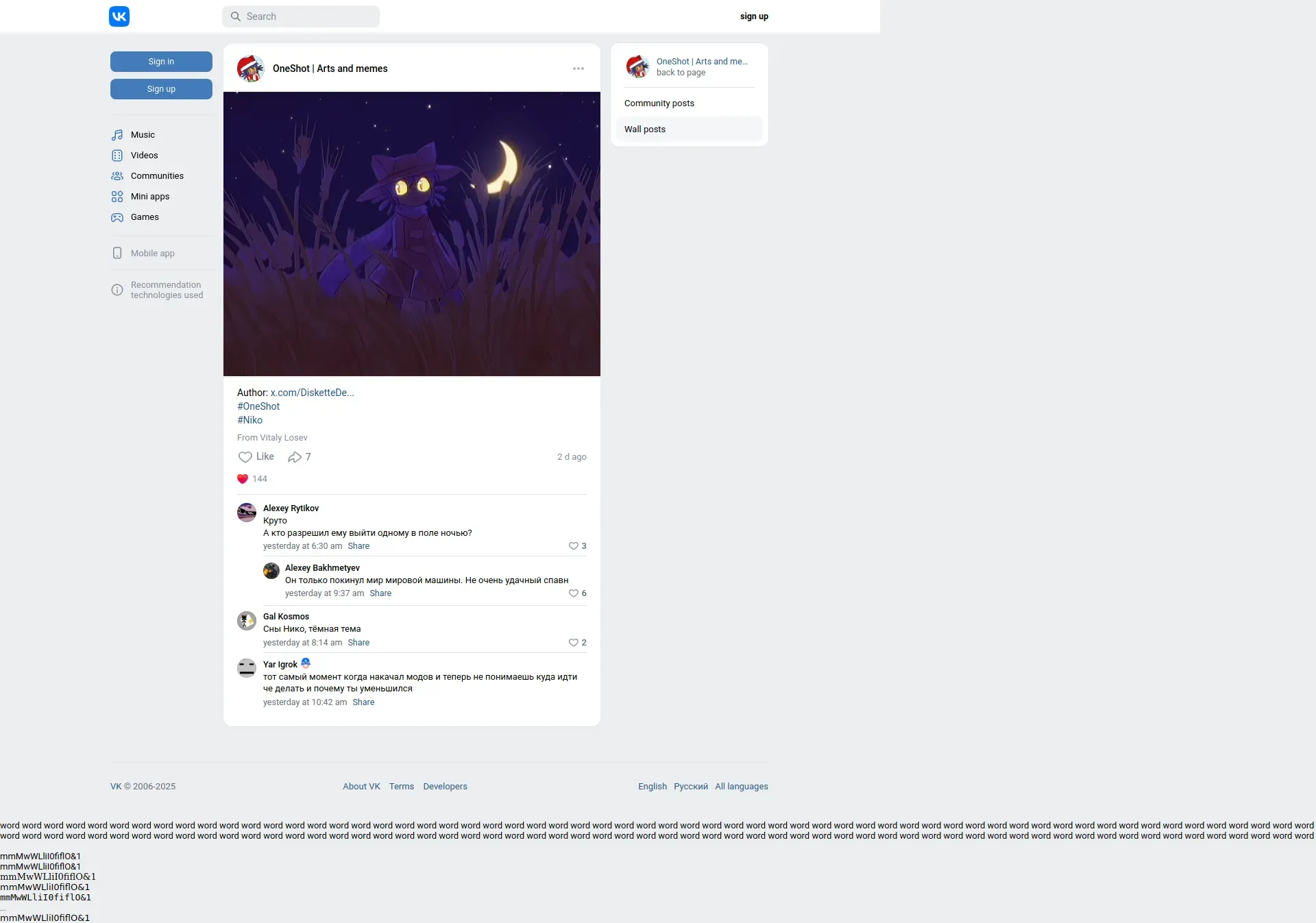
Task: Select Wall posts tab
Action: coord(645,130)
